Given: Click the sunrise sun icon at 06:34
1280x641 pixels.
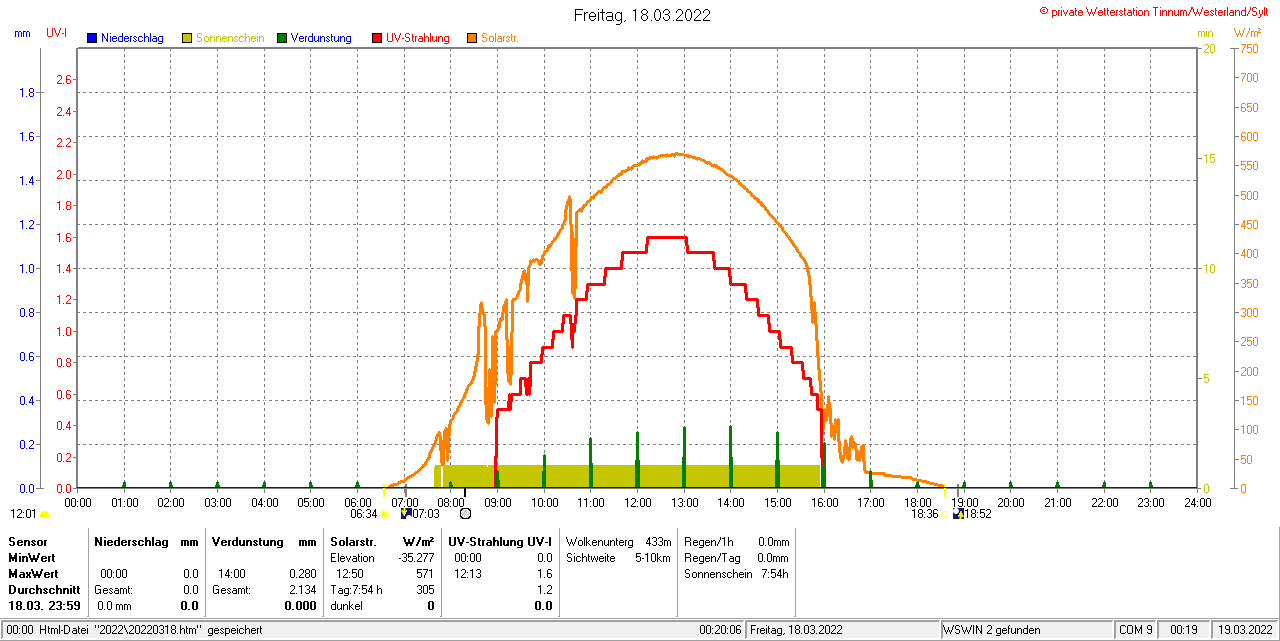Looking at the screenshot, I should [x=384, y=514].
